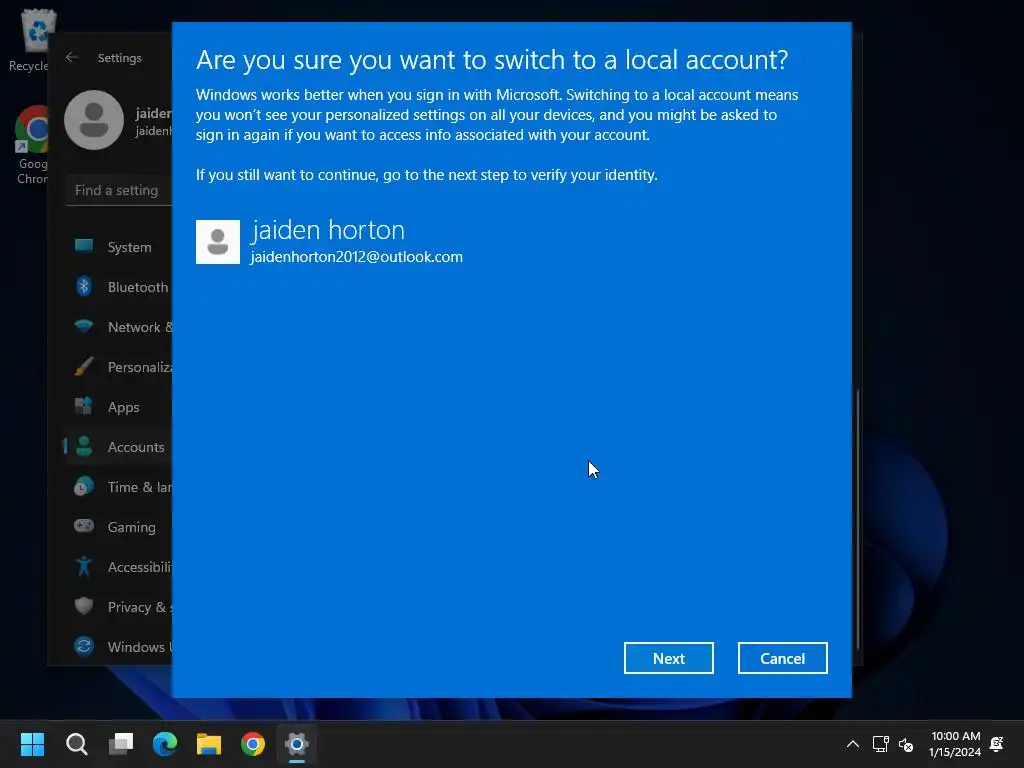The height and width of the screenshot is (768, 1024).
Task: Show hidden system tray icons
Action: 853,744
